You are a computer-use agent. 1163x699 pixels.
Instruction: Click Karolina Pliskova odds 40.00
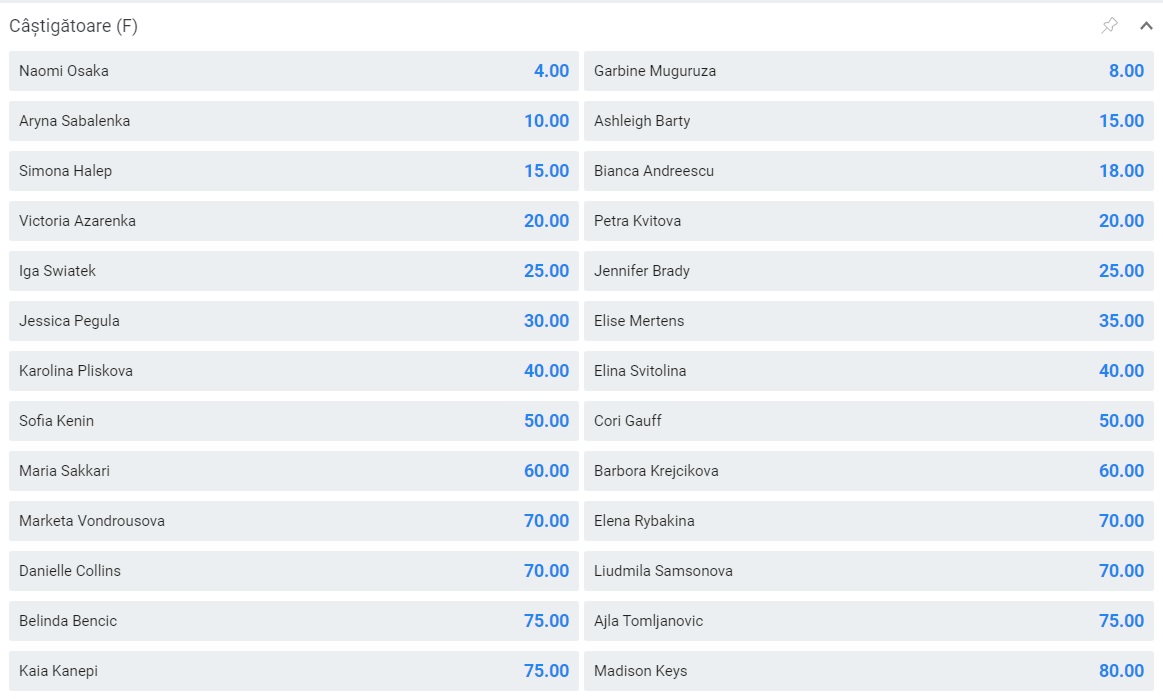(293, 371)
